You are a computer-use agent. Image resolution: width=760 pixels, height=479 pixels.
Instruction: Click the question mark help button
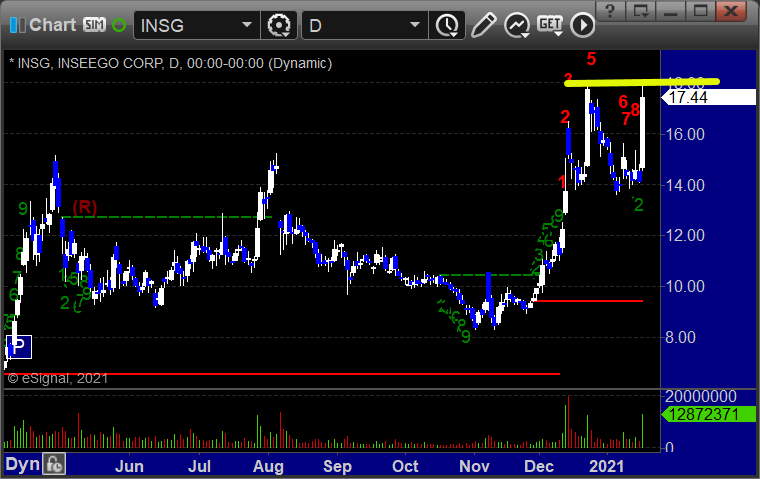click(610, 10)
